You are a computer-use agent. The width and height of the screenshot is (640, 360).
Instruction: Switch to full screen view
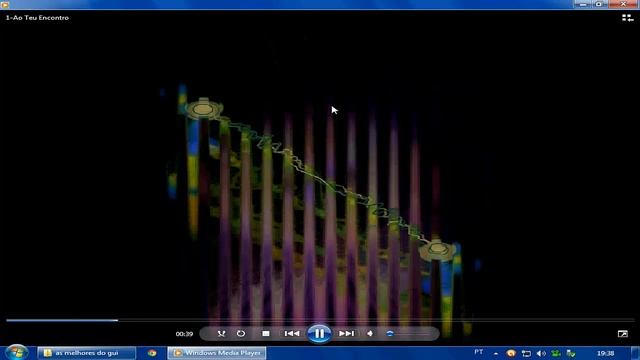(622, 334)
